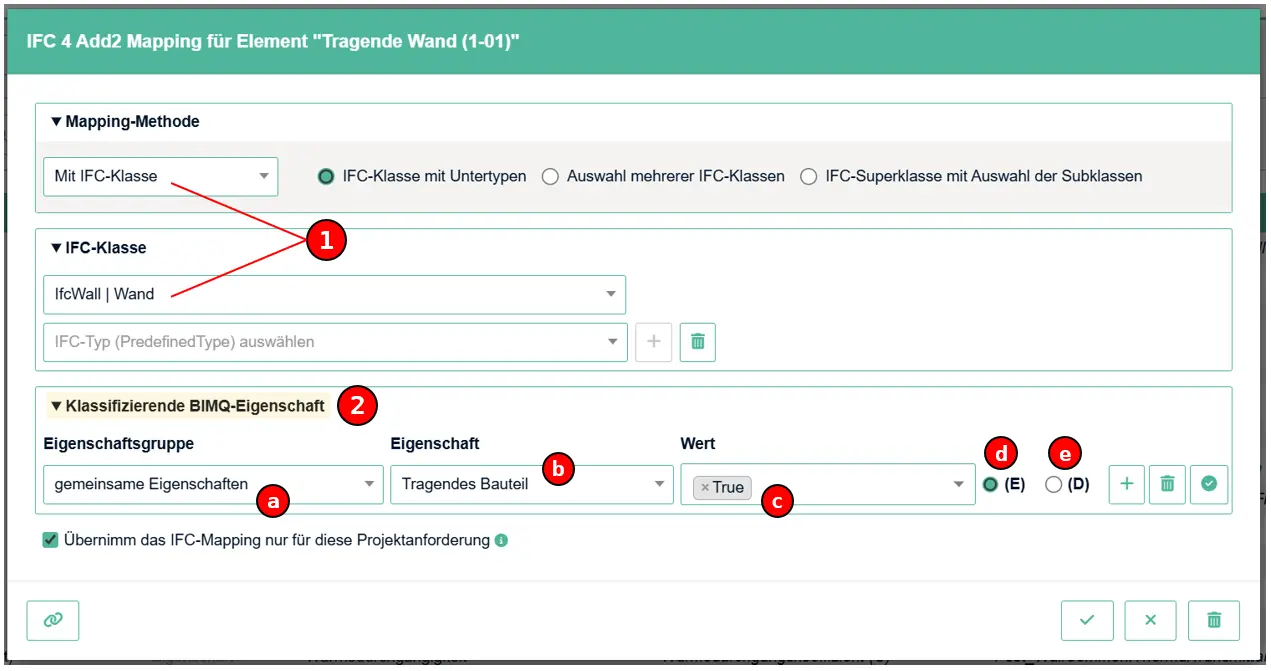The height and width of the screenshot is (671, 1271).
Task: Add a new BIMQ property row
Action: coord(1127,484)
